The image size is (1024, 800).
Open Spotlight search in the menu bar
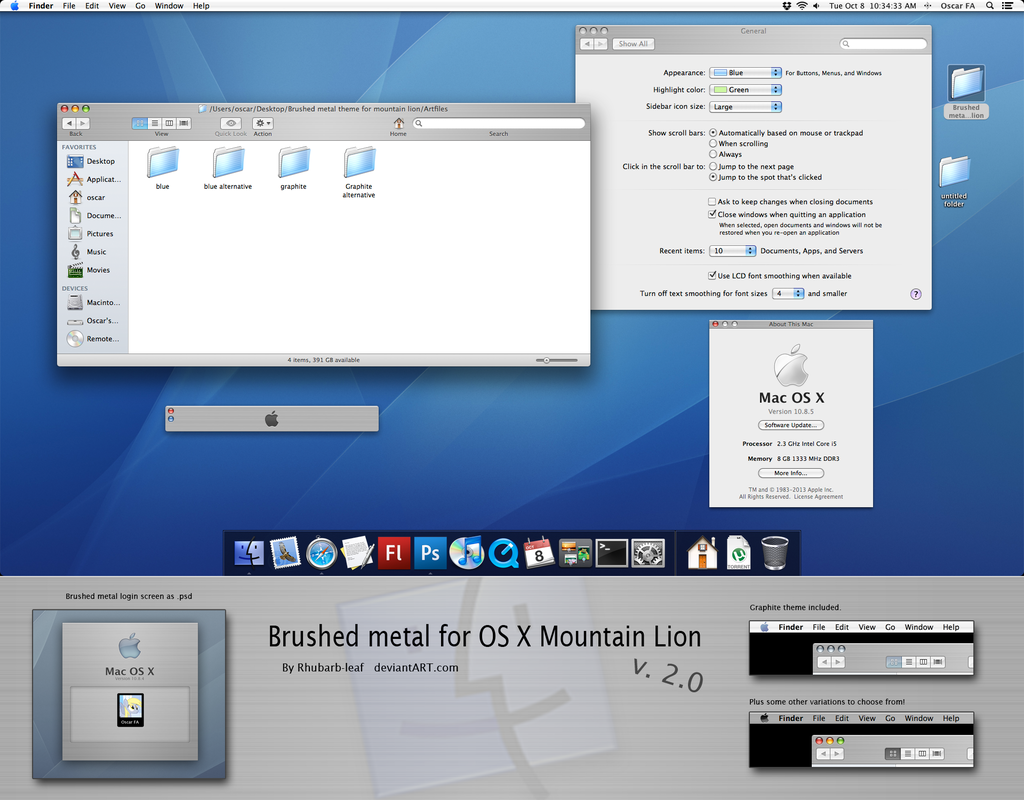coord(990,6)
